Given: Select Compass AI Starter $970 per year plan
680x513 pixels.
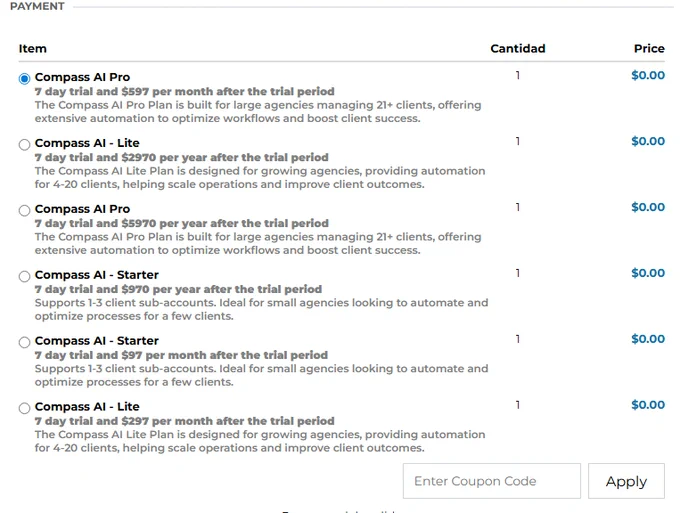Looking at the screenshot, I should pyautogui.click(x=24, y=276).
